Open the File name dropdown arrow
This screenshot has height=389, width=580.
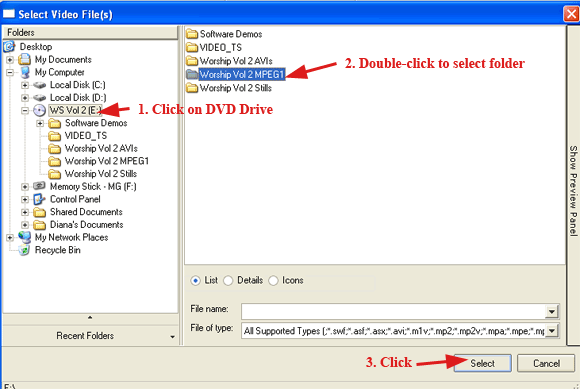pos(551,311)
